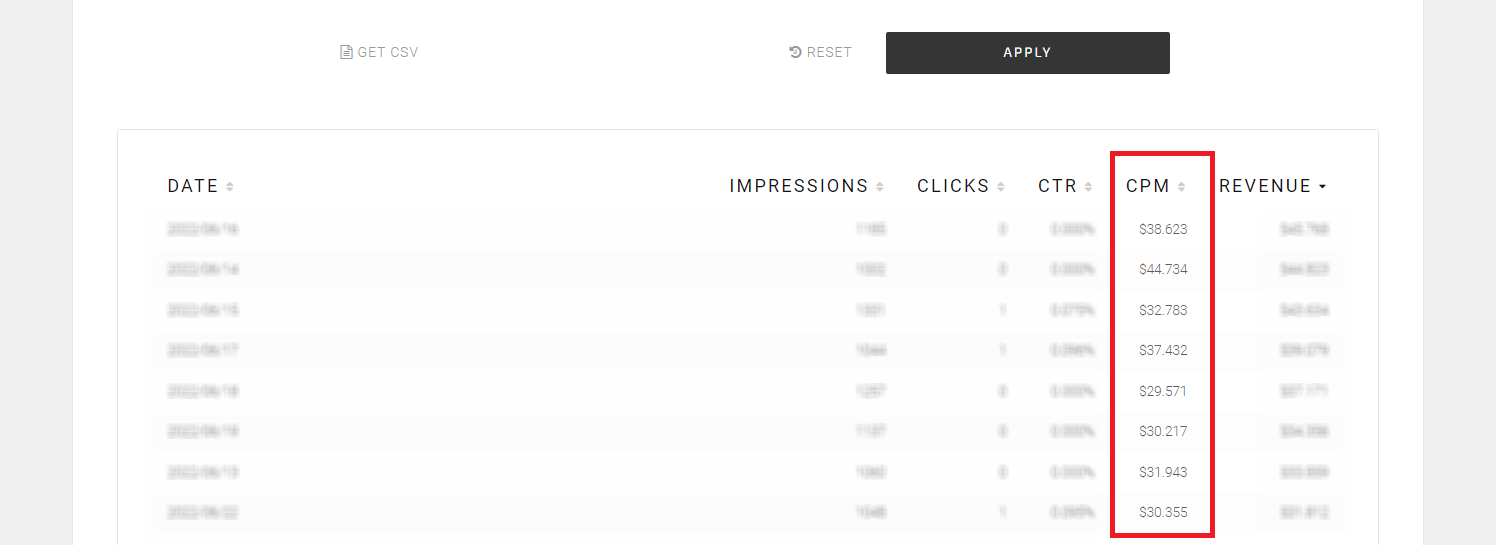Sort by Impressions column header

(x=799, y=186)
